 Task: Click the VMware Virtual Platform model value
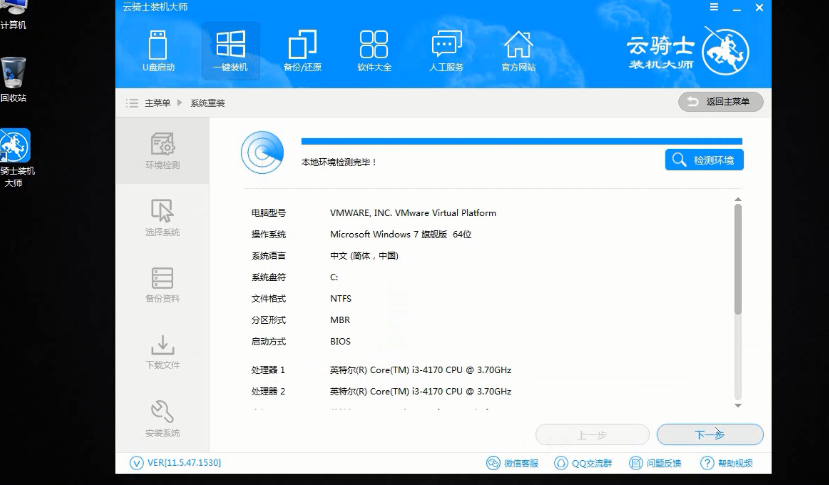point(413,213)
